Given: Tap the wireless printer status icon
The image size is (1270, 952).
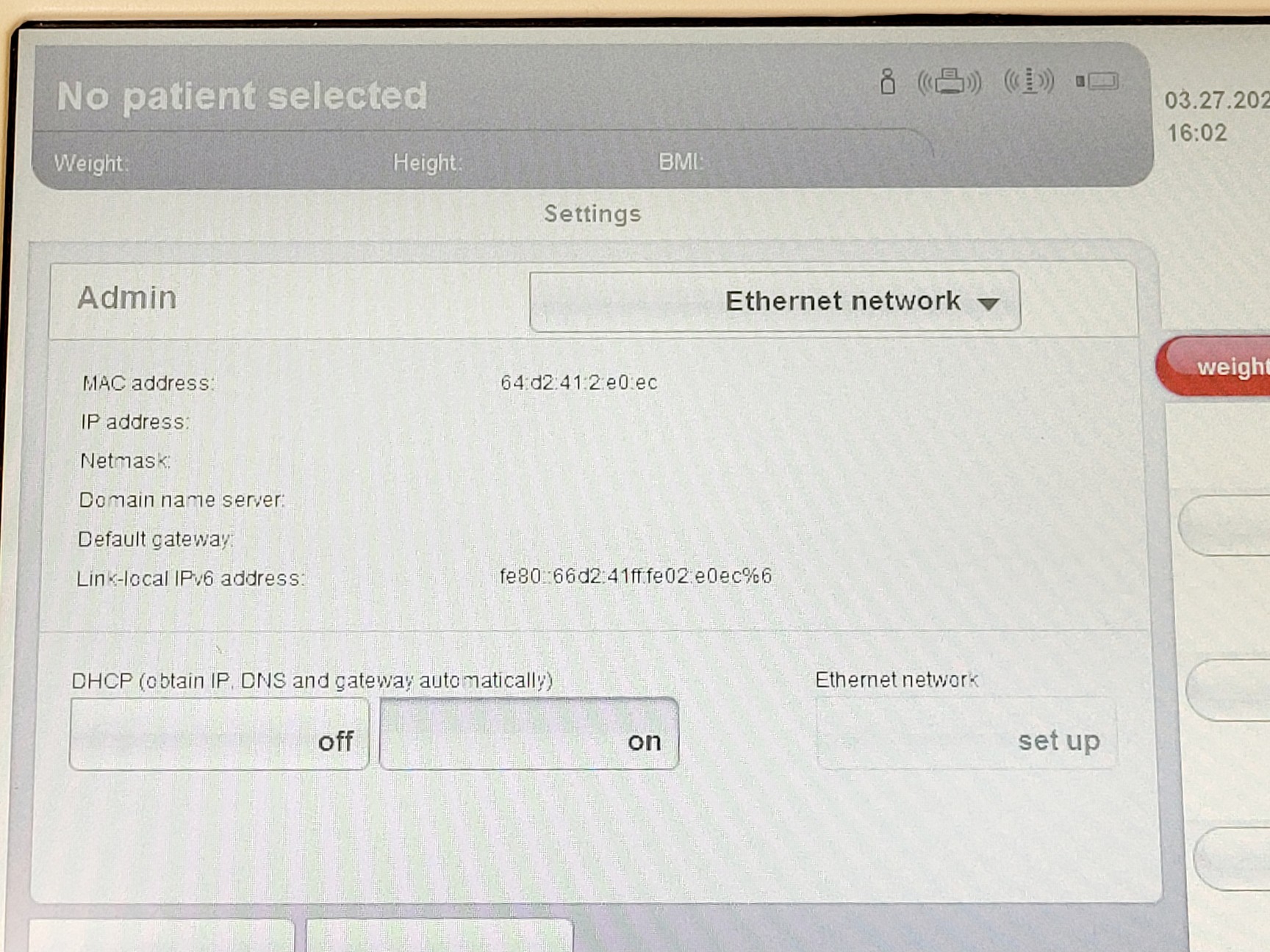Looking at the screenshot, I should 950,82.
